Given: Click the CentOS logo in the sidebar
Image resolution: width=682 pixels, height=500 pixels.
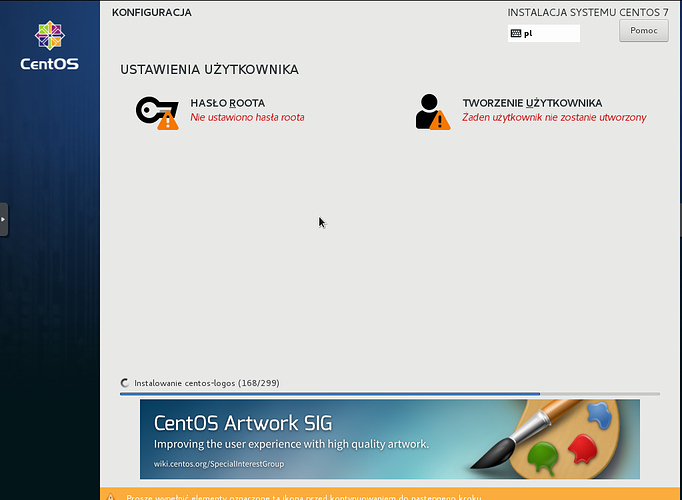Looking at the screenshot, I should pos(49,46).
